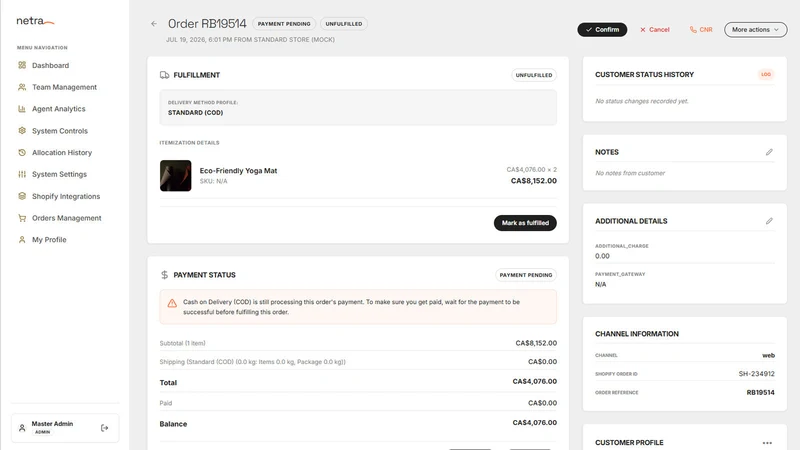The width and height of the screenshot is (800, 450).
Task: Open Agent Analytics page
Action: (x=59, y=109)
